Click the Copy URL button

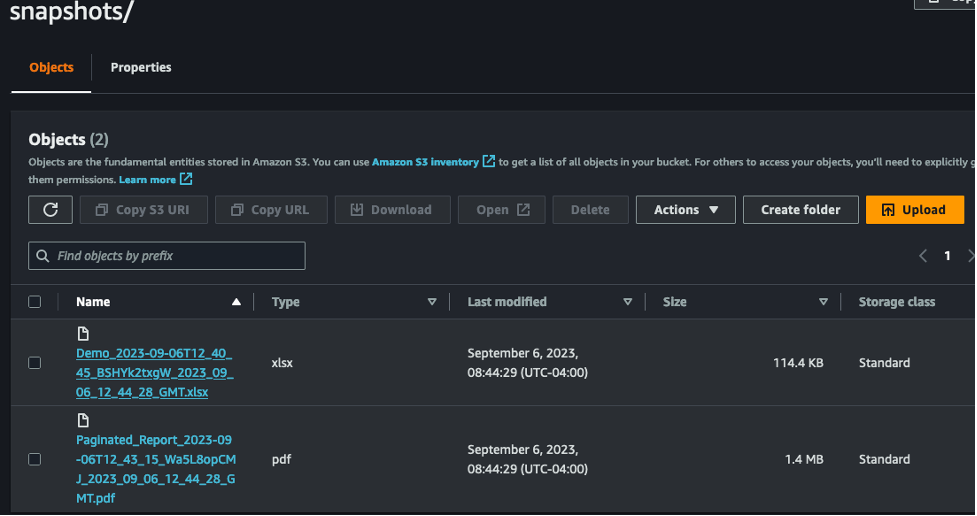tap(271, 210)
